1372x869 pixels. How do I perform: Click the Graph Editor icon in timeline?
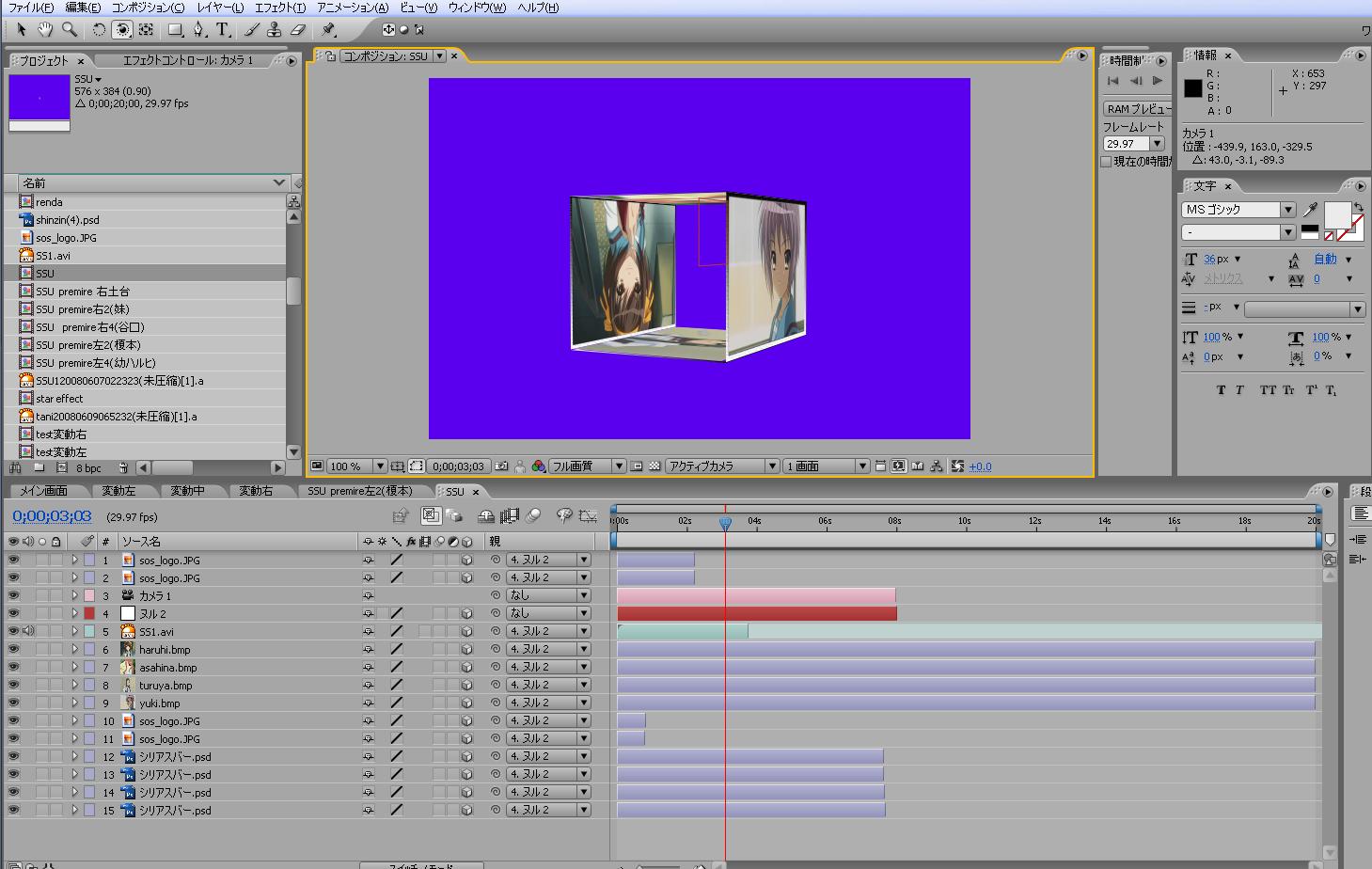click(x=589, y=515)
